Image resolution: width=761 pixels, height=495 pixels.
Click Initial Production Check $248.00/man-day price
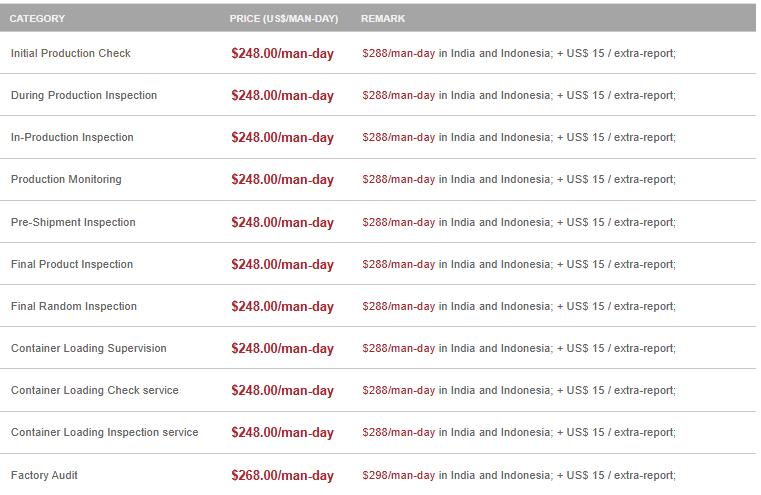click(x=282, y=54)
